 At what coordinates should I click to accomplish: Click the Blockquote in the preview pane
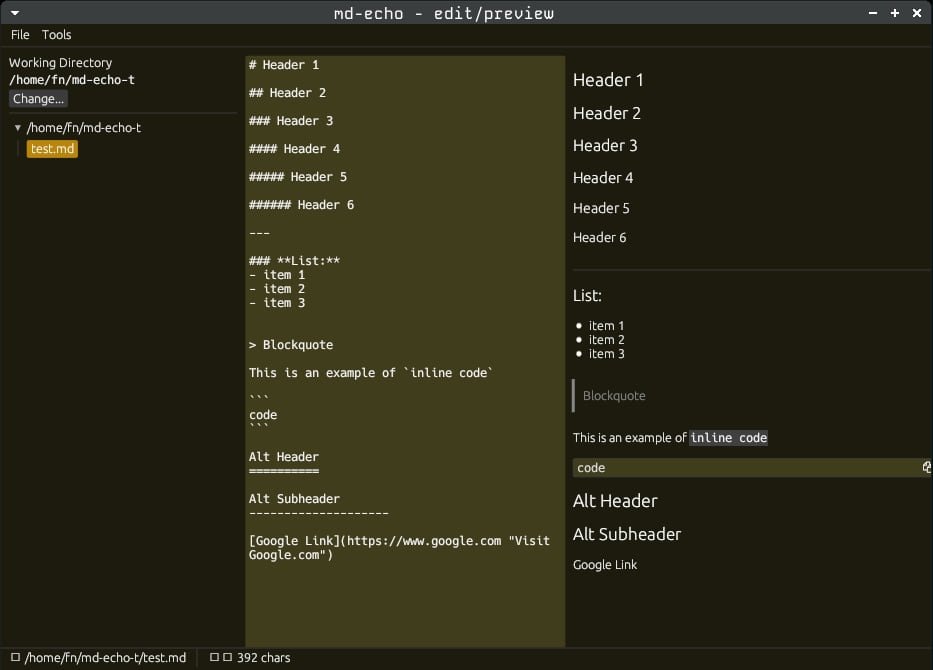(613, 396)
